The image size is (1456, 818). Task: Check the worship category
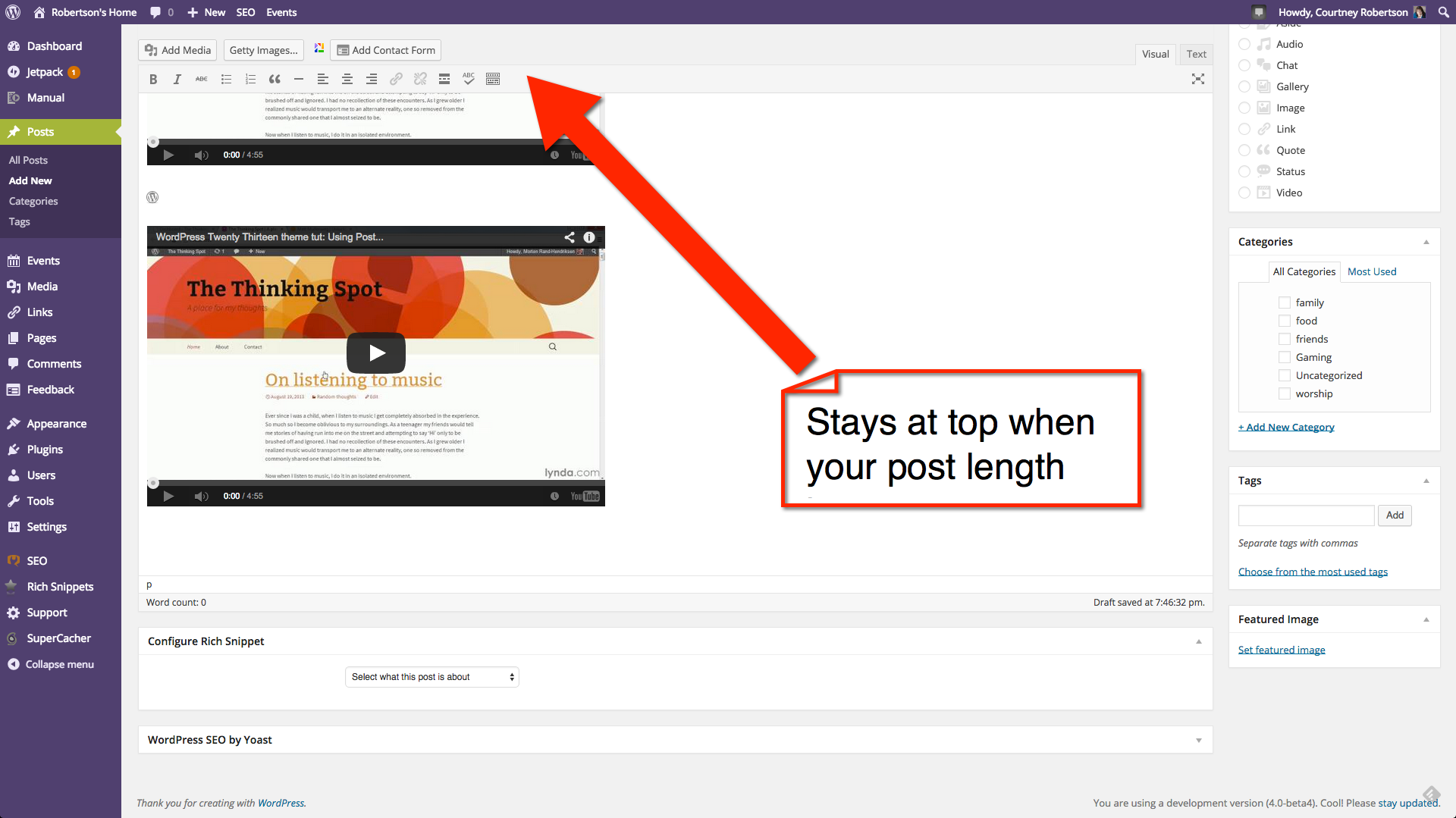tap(1285, 393)
